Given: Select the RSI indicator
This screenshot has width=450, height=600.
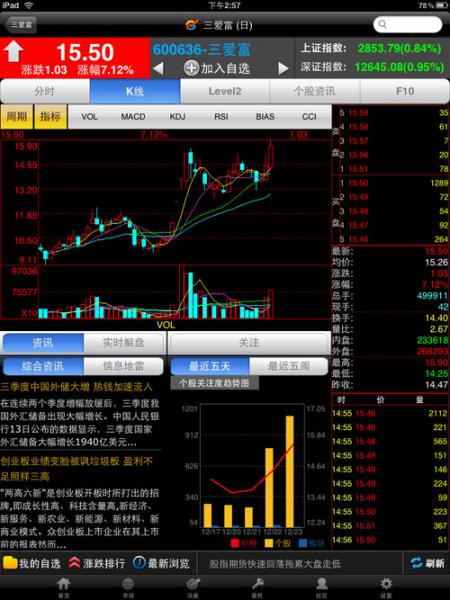Looking at the screenshot, I should (221, 117).
